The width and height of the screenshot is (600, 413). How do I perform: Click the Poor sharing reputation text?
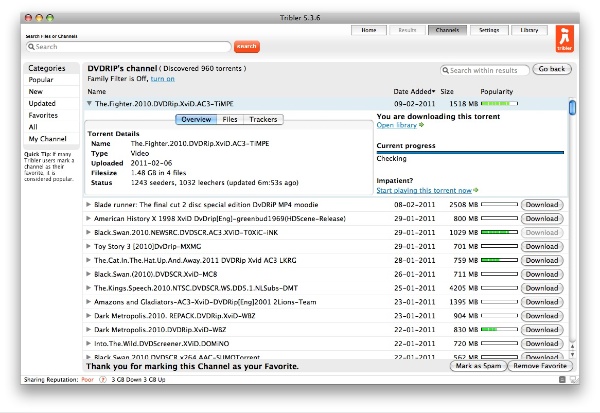[x=88, y=380]
